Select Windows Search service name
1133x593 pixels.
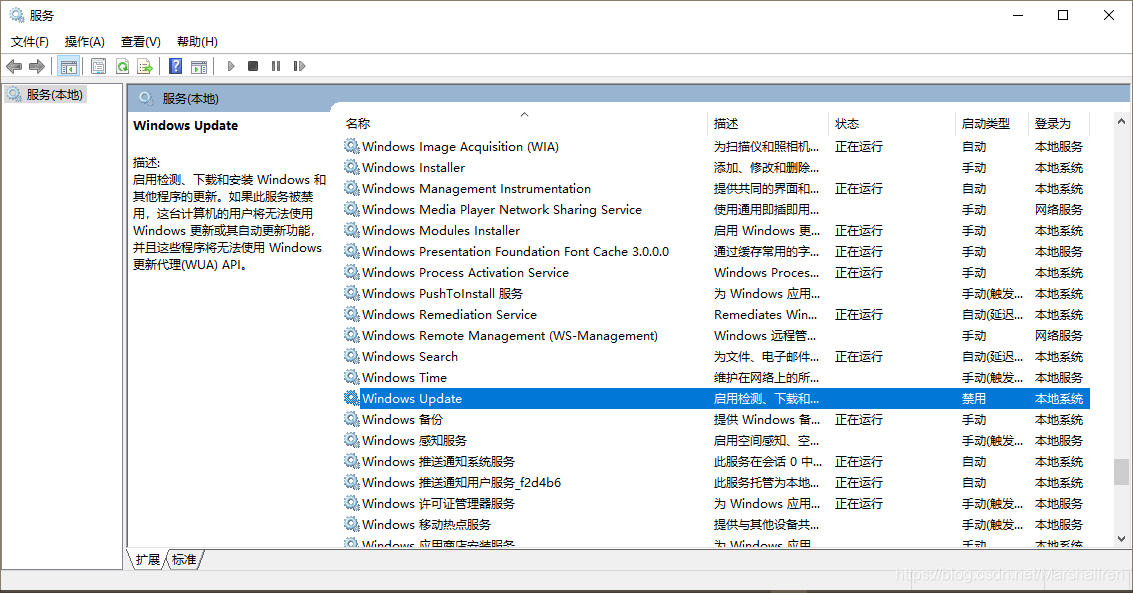(x=410, y=357)
